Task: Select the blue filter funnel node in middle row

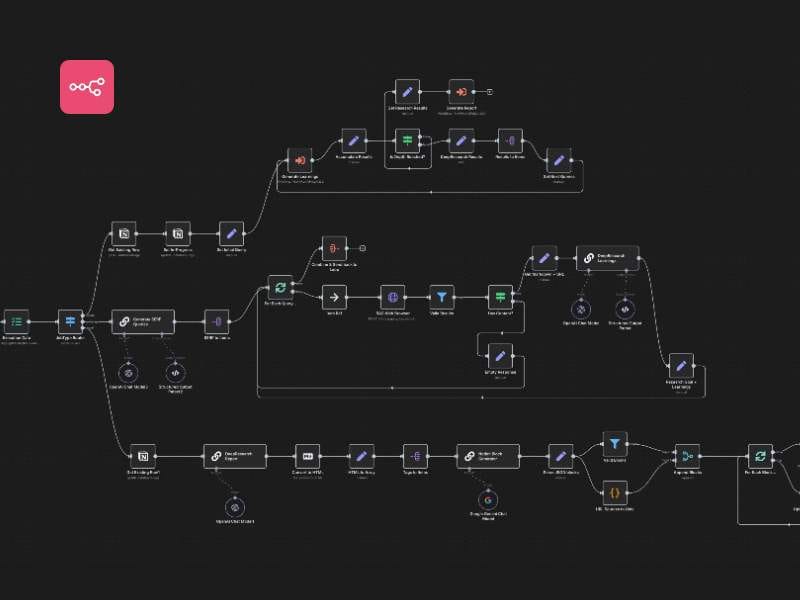Action: point(442,297)
